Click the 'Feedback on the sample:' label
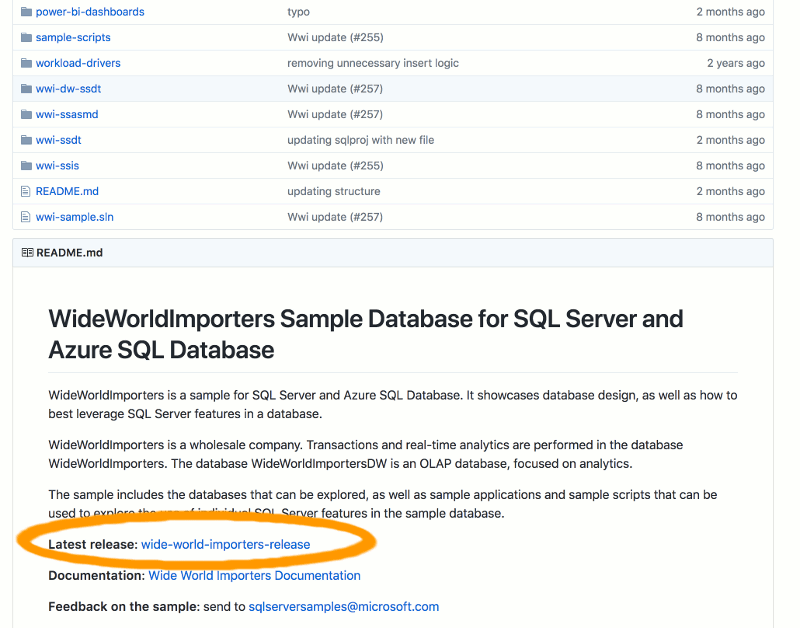 124,607
